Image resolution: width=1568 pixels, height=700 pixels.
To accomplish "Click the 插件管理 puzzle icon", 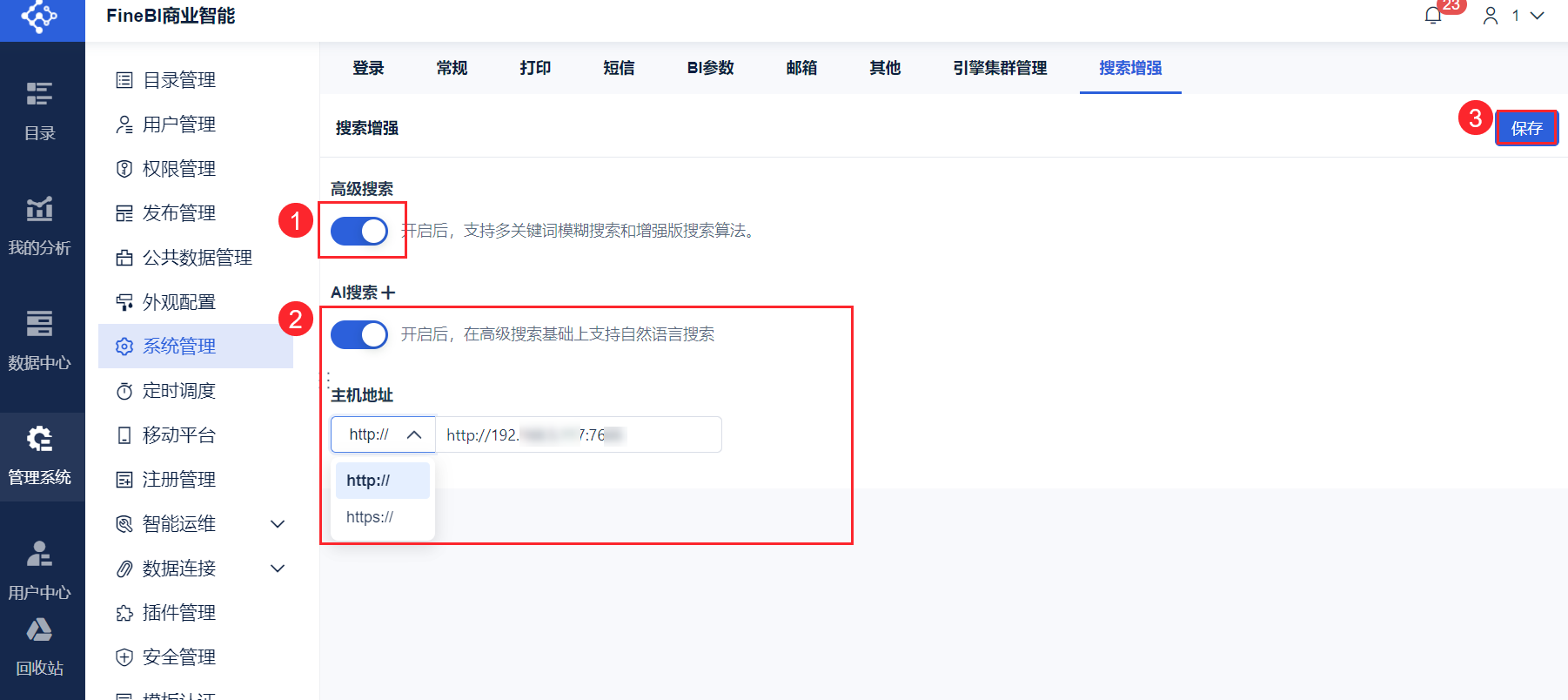I will tap(124, 613).
